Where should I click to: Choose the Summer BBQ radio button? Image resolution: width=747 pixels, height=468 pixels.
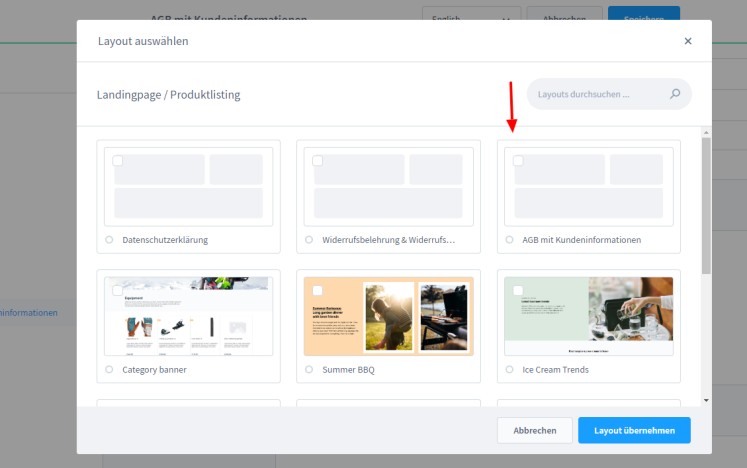click(x=309, y=369)
